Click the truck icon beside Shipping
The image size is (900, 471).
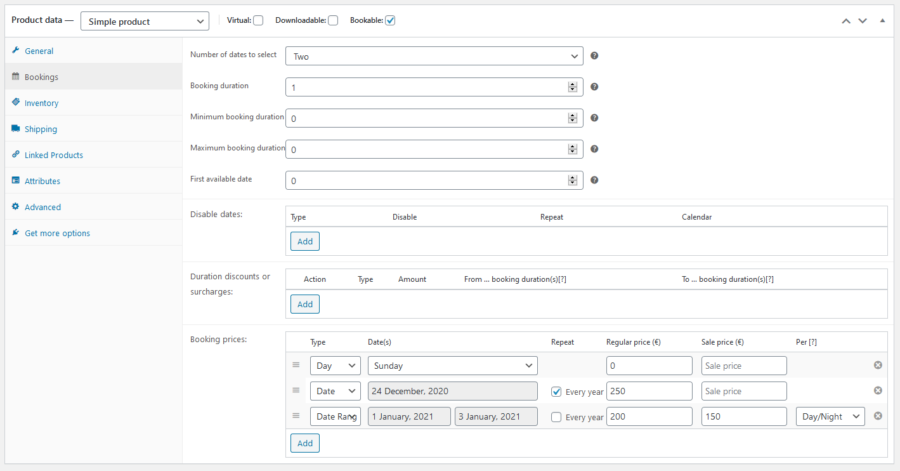15,129
